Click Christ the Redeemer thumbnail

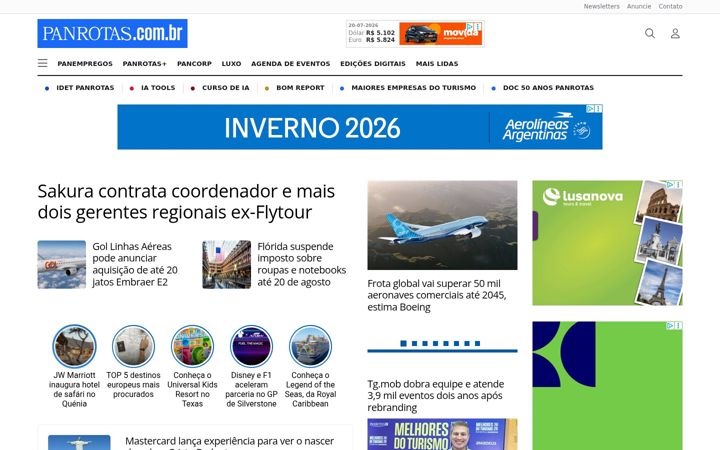coord(79,443)
